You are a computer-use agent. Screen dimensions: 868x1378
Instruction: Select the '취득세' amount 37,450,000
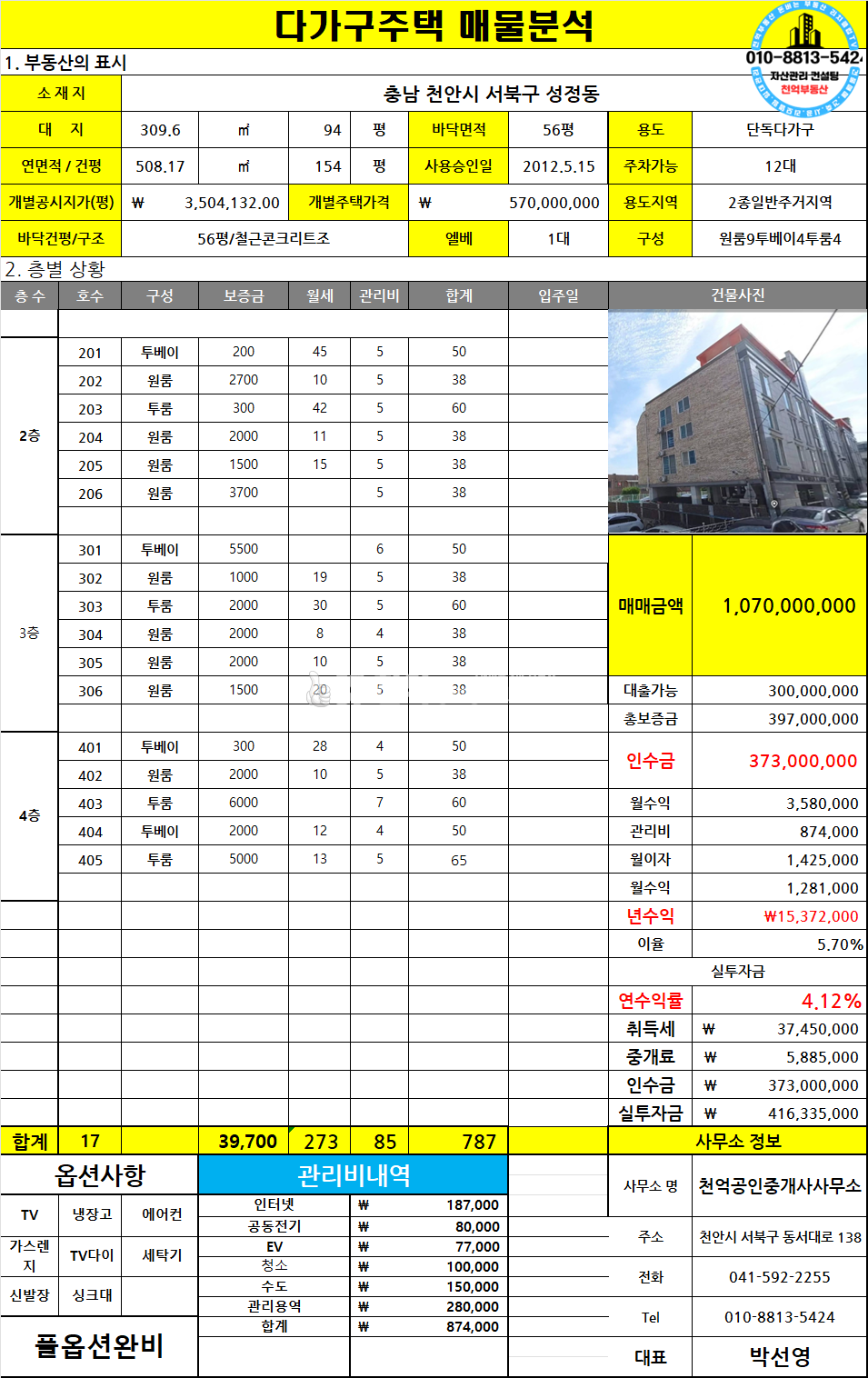coord(817,1029)
